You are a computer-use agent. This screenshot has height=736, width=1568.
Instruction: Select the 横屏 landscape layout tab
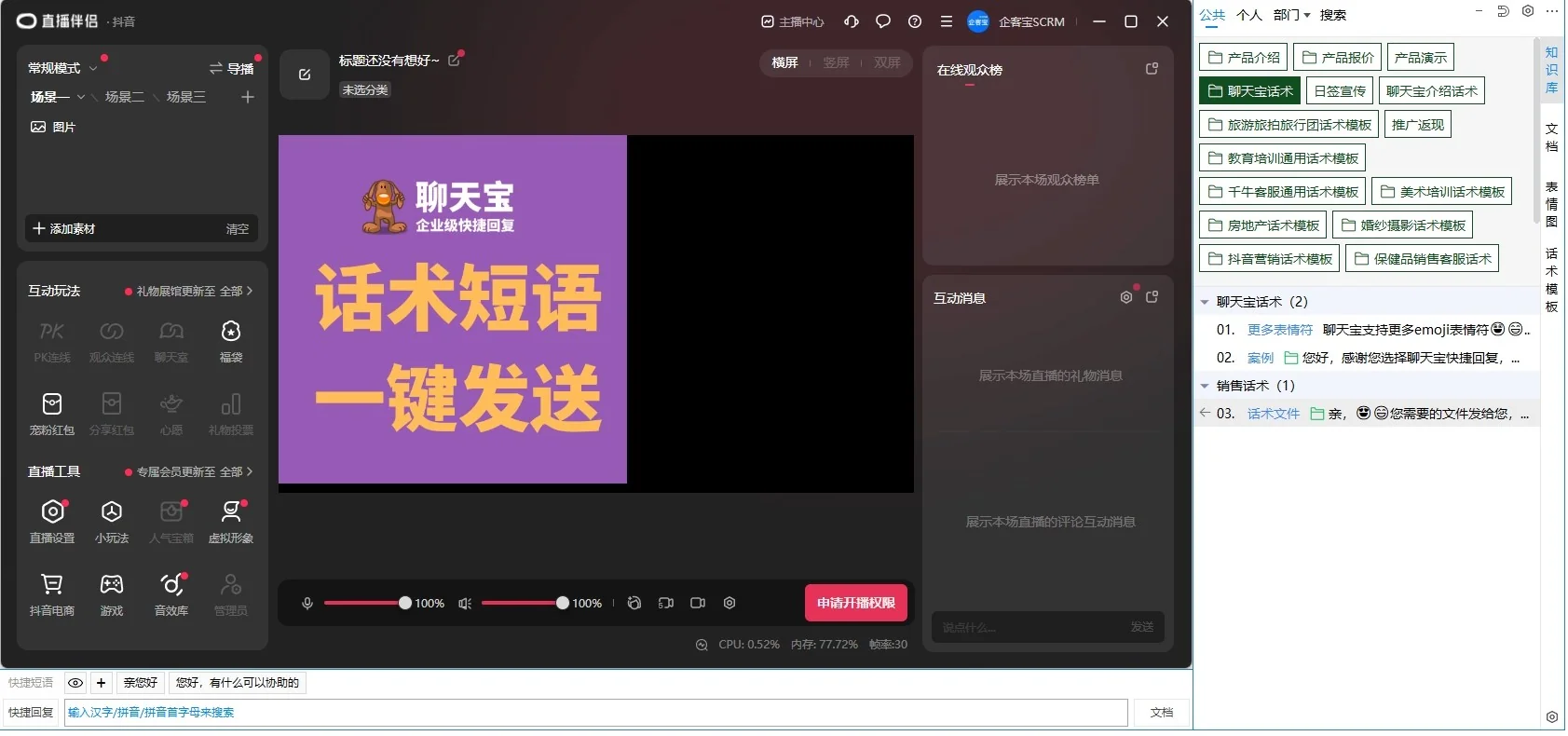pyautogui.click(x=785, y=62)
